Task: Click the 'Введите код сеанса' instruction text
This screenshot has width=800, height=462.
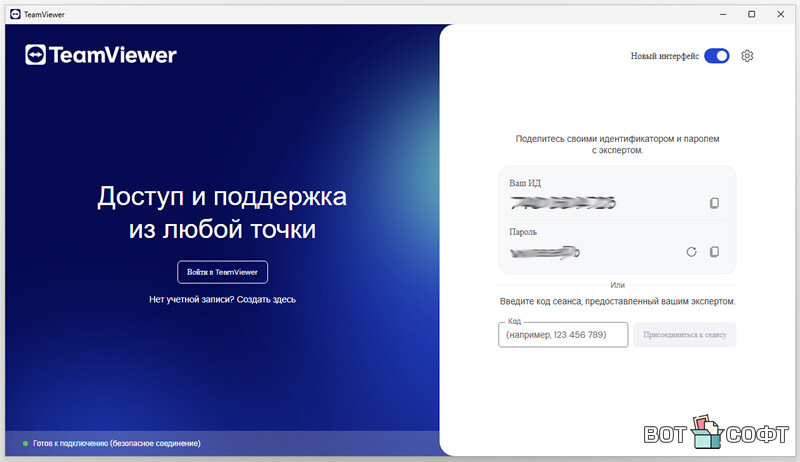Action: (617, 301)
